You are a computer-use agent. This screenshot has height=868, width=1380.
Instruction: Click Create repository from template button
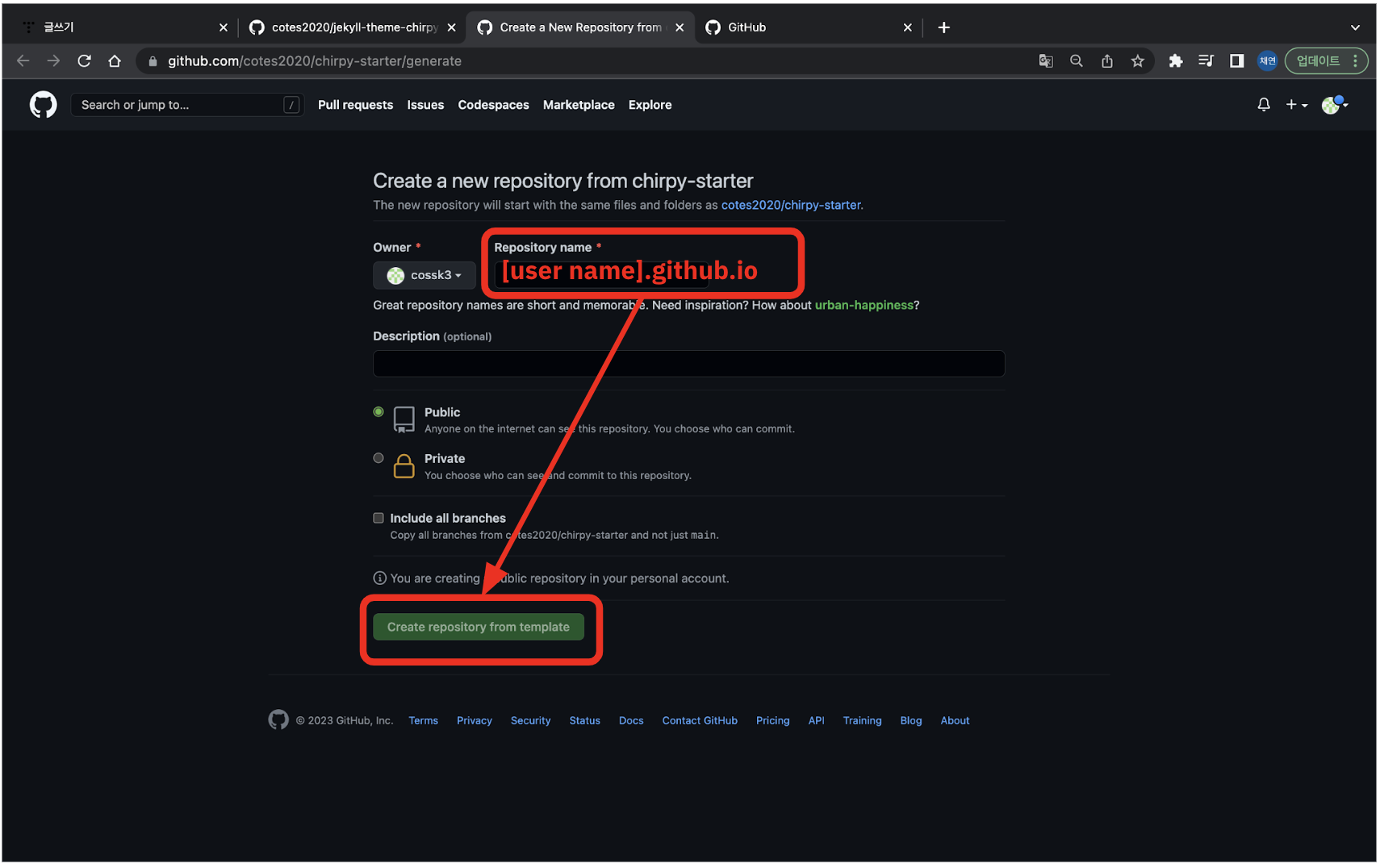pos(478,627)
